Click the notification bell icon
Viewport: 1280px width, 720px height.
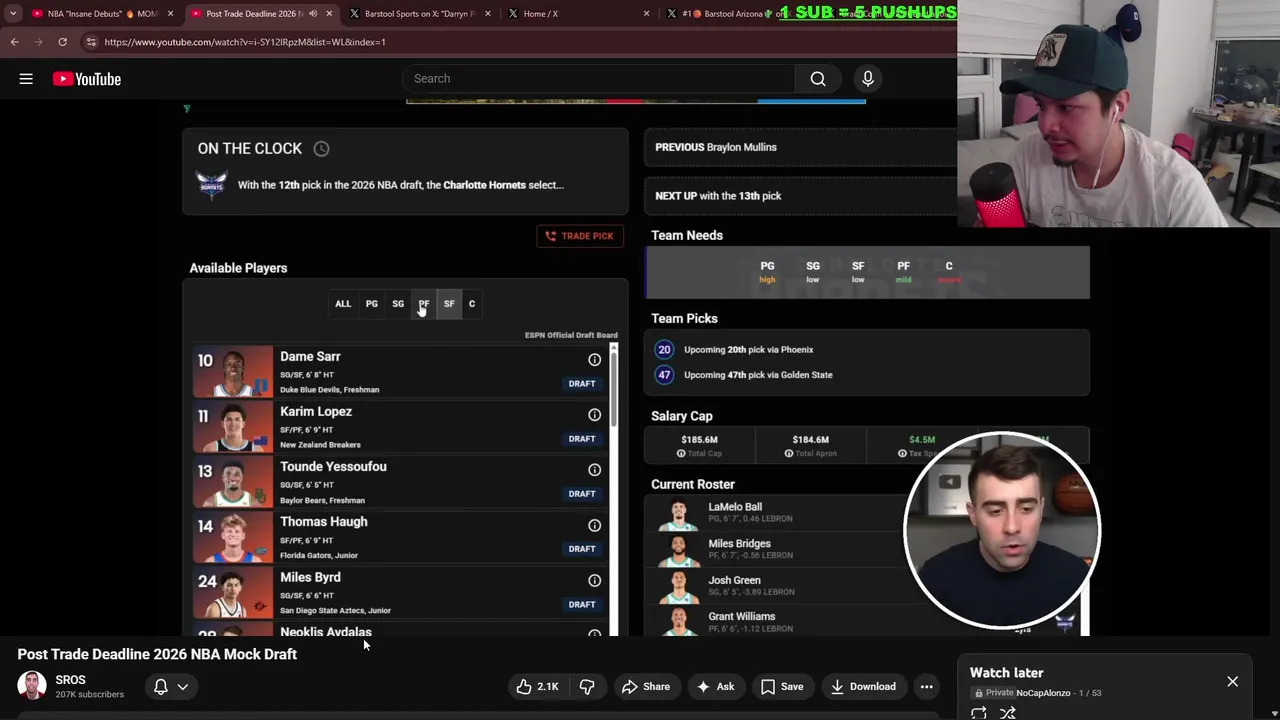click(x=160, y=687)
